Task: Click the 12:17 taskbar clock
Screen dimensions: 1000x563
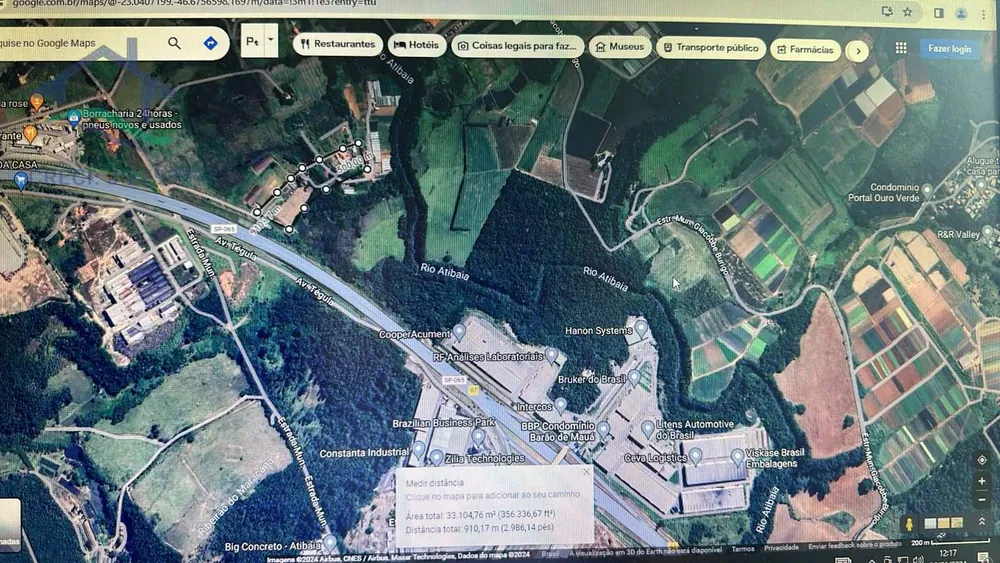Action: [948, 553]
